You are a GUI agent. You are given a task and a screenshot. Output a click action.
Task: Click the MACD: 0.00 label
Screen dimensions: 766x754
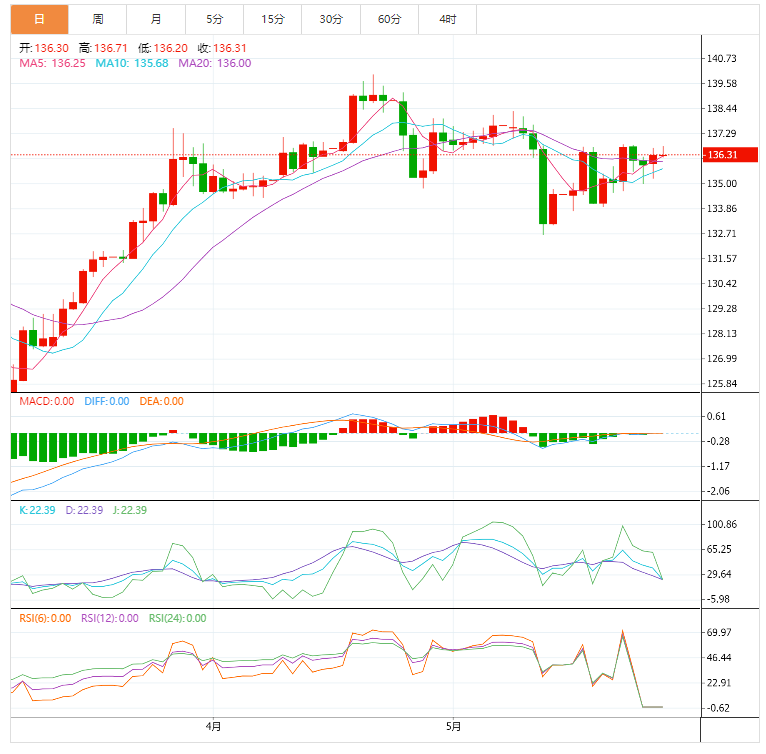[47, 402]
